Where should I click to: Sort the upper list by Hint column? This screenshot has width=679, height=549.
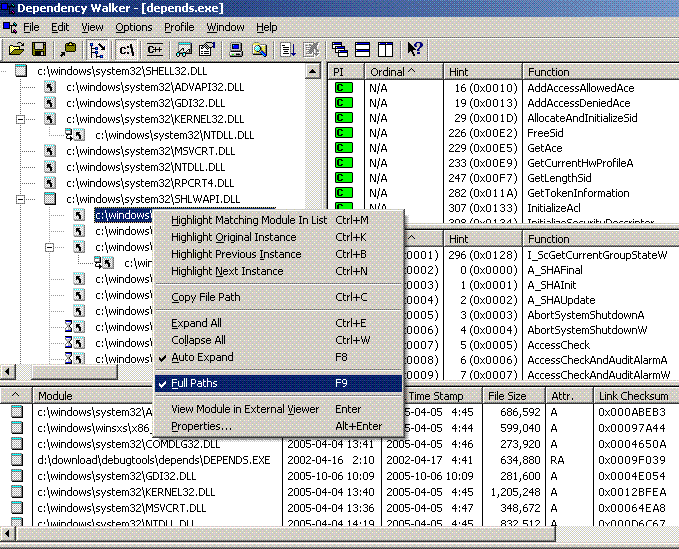pyautogui.click(x=483, y=71)
